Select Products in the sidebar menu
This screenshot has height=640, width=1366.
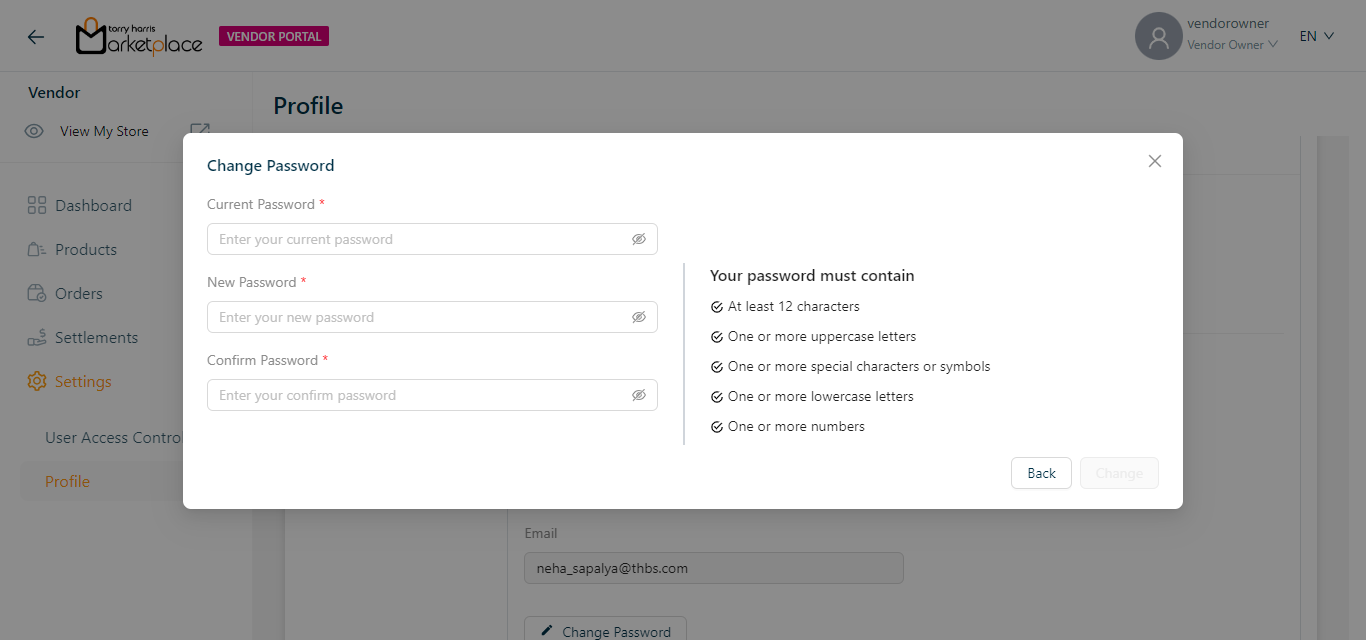86,249
